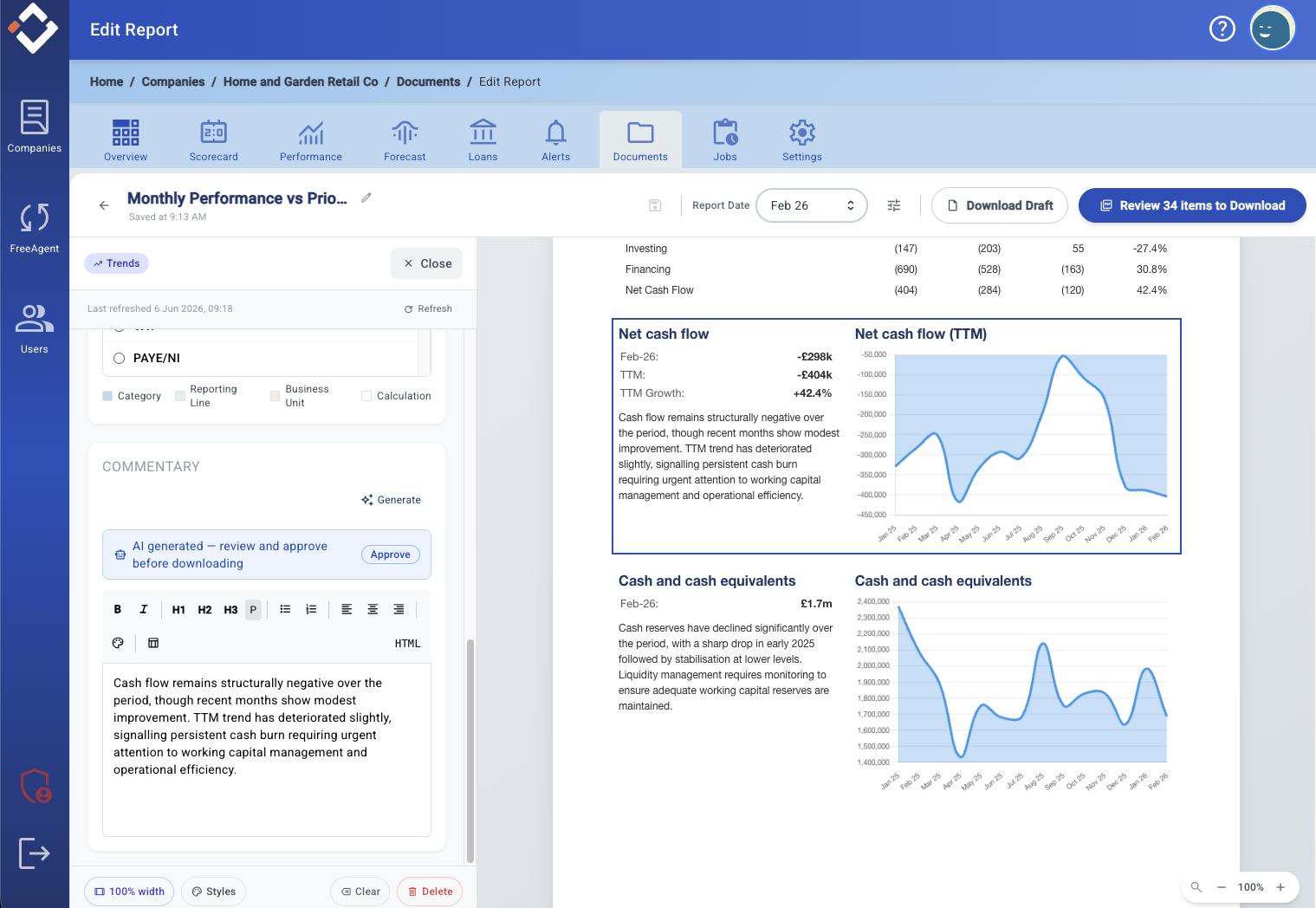1316x908 pixels.
Task: Click Review 34 Items to Download
Action: (1192, 205)
